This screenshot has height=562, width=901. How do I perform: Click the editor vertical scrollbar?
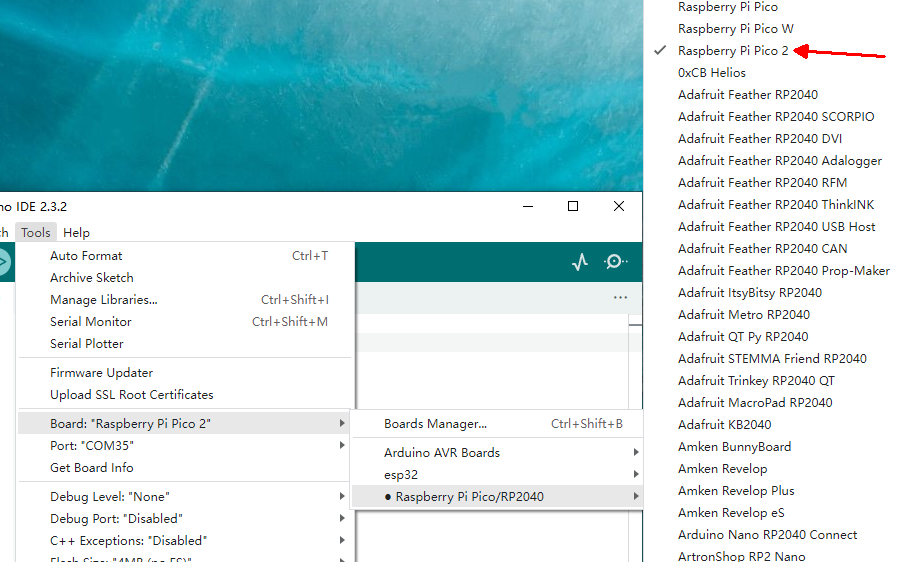[635, 438]
